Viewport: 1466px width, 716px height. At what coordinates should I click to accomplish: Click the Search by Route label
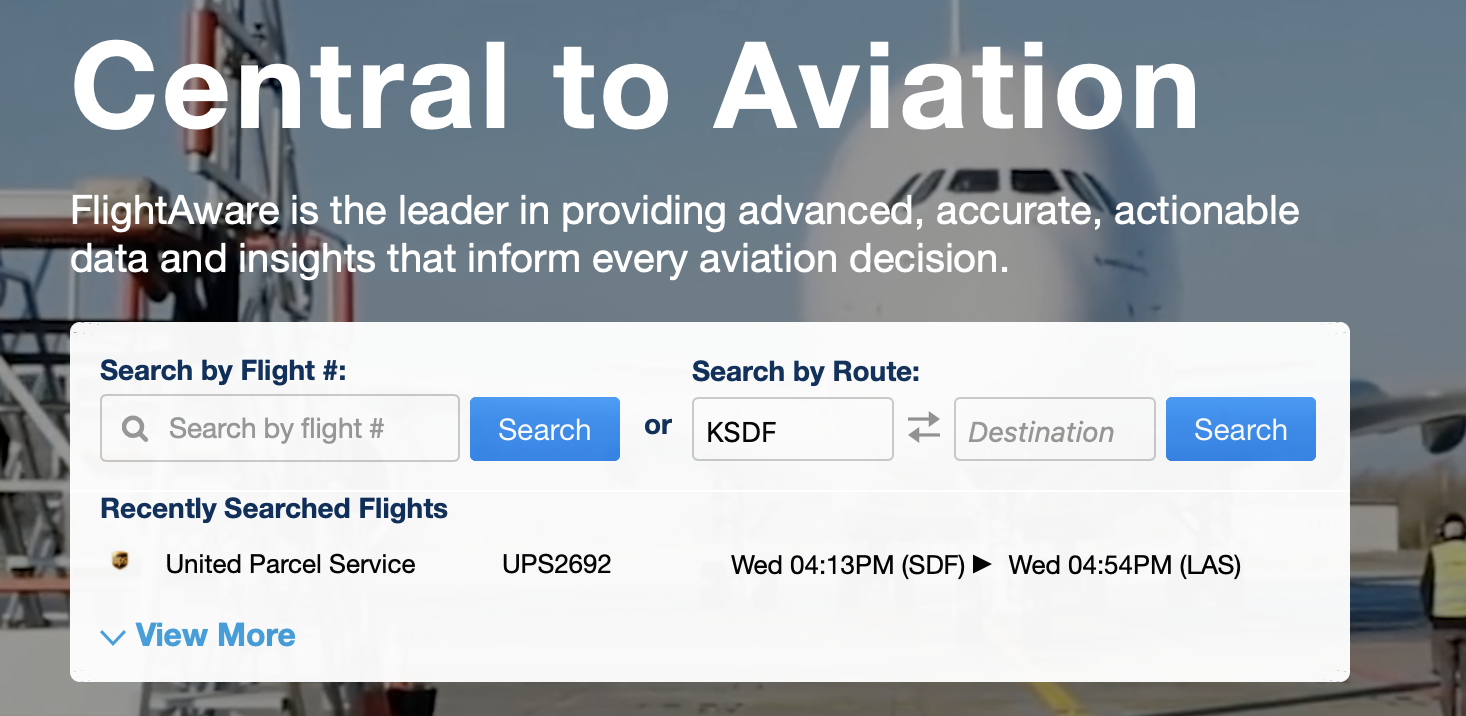[x=805, y=372]
